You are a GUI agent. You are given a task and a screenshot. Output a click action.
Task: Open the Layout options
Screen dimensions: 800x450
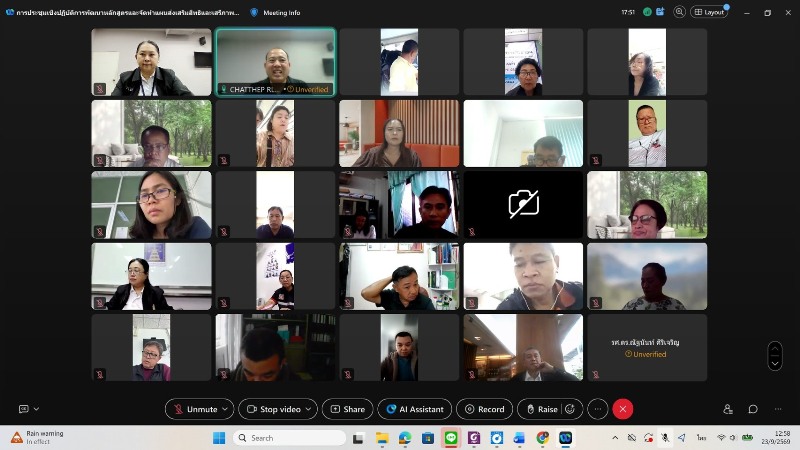click(709, 12)
